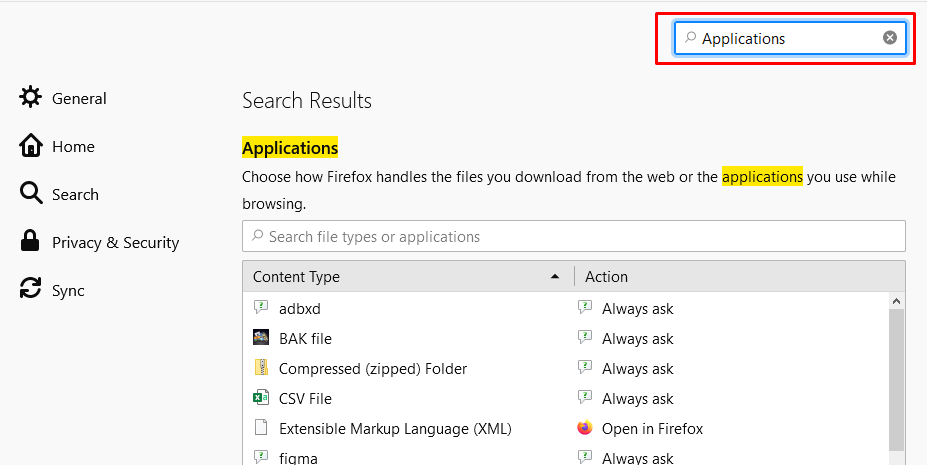This screenshot has height=465, width=927.
Task: Select the Search magnifier icon in sidebar
Action: pyautogui.click(x=30, y=194)
